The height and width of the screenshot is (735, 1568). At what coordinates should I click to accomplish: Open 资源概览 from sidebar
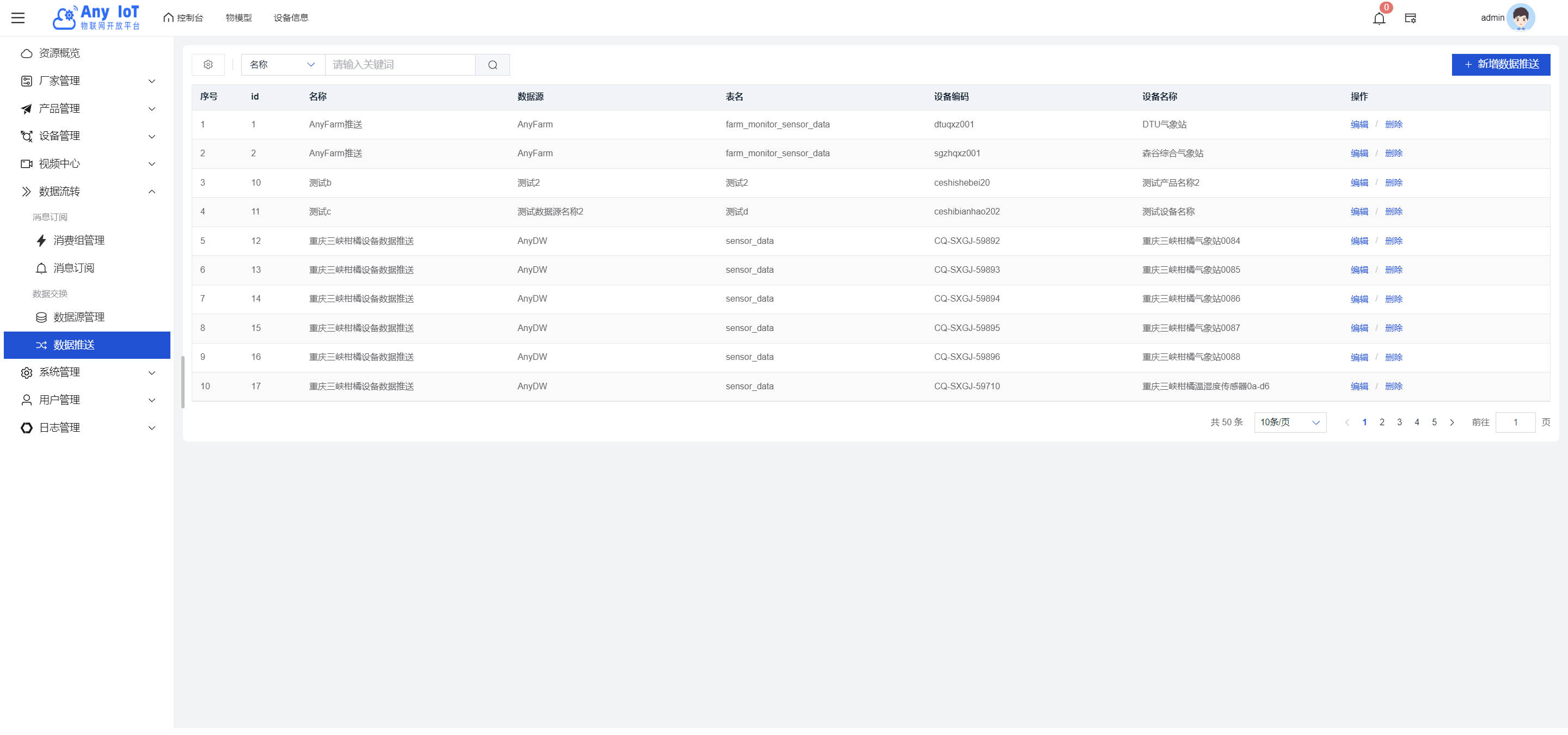(x=59, y=53)
